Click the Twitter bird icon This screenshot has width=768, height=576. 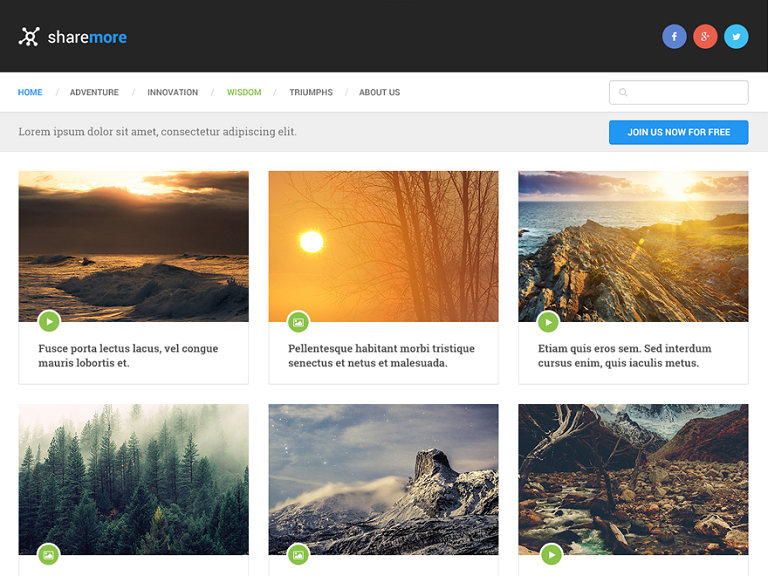[x=736, y=37]
